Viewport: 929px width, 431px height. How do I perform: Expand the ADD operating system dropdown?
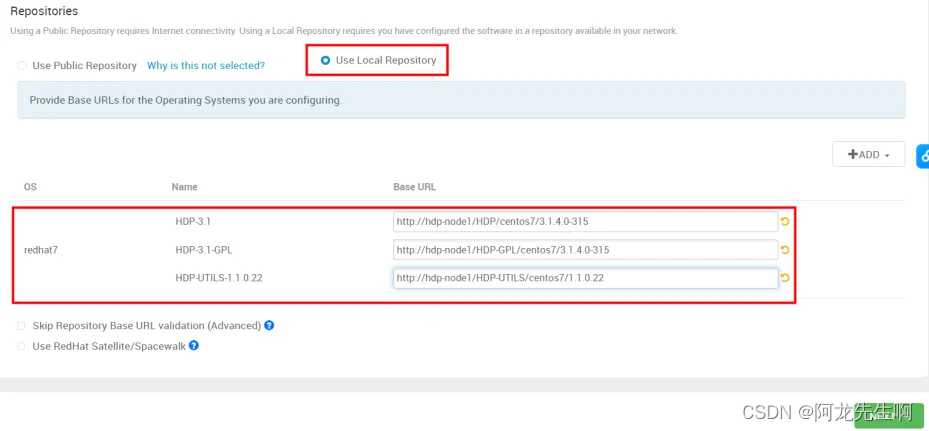[869, 154]
